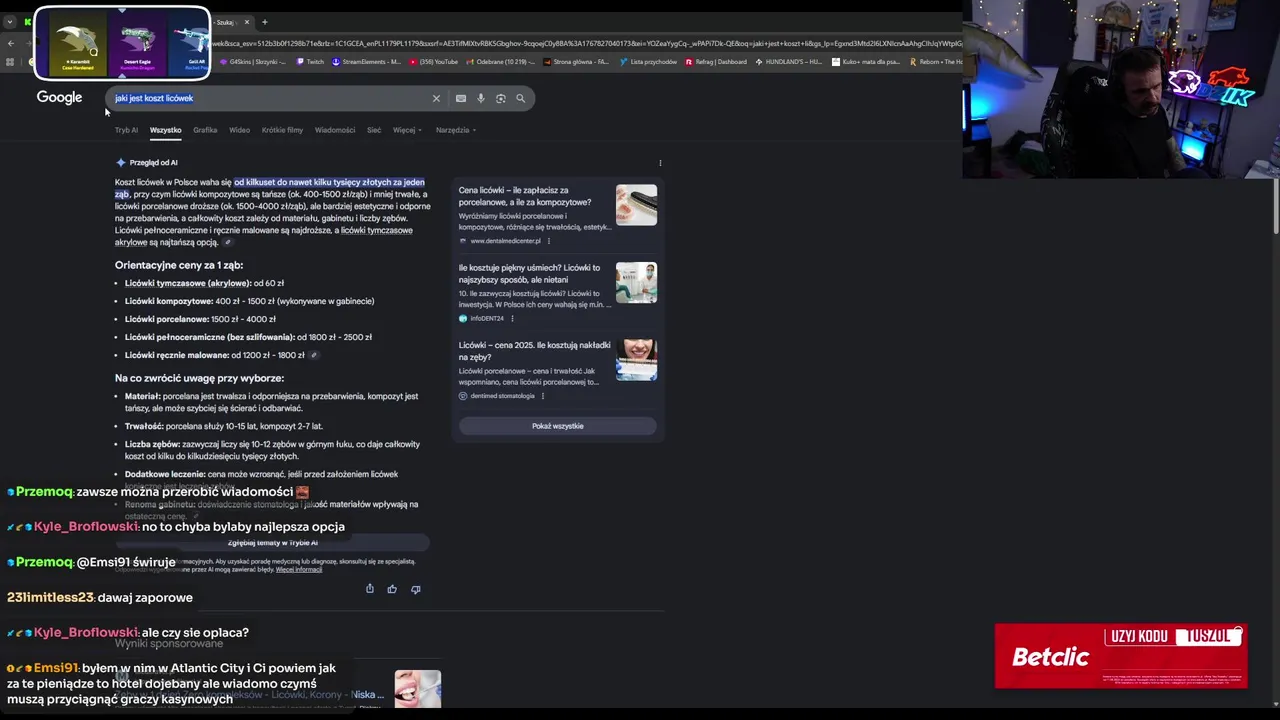
Task: Click Zgłębiaj tematy w Trybie AI button
Action: click(272, 543)
